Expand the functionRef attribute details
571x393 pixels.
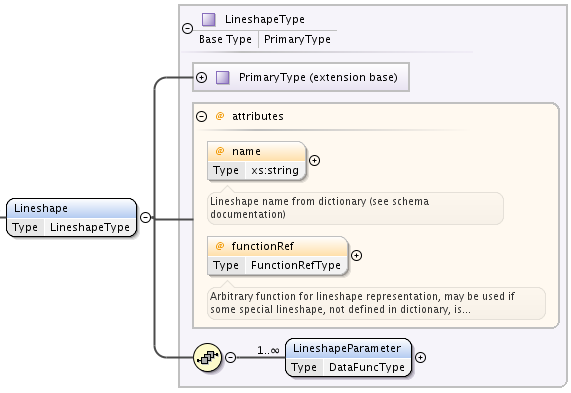(357, 256)
